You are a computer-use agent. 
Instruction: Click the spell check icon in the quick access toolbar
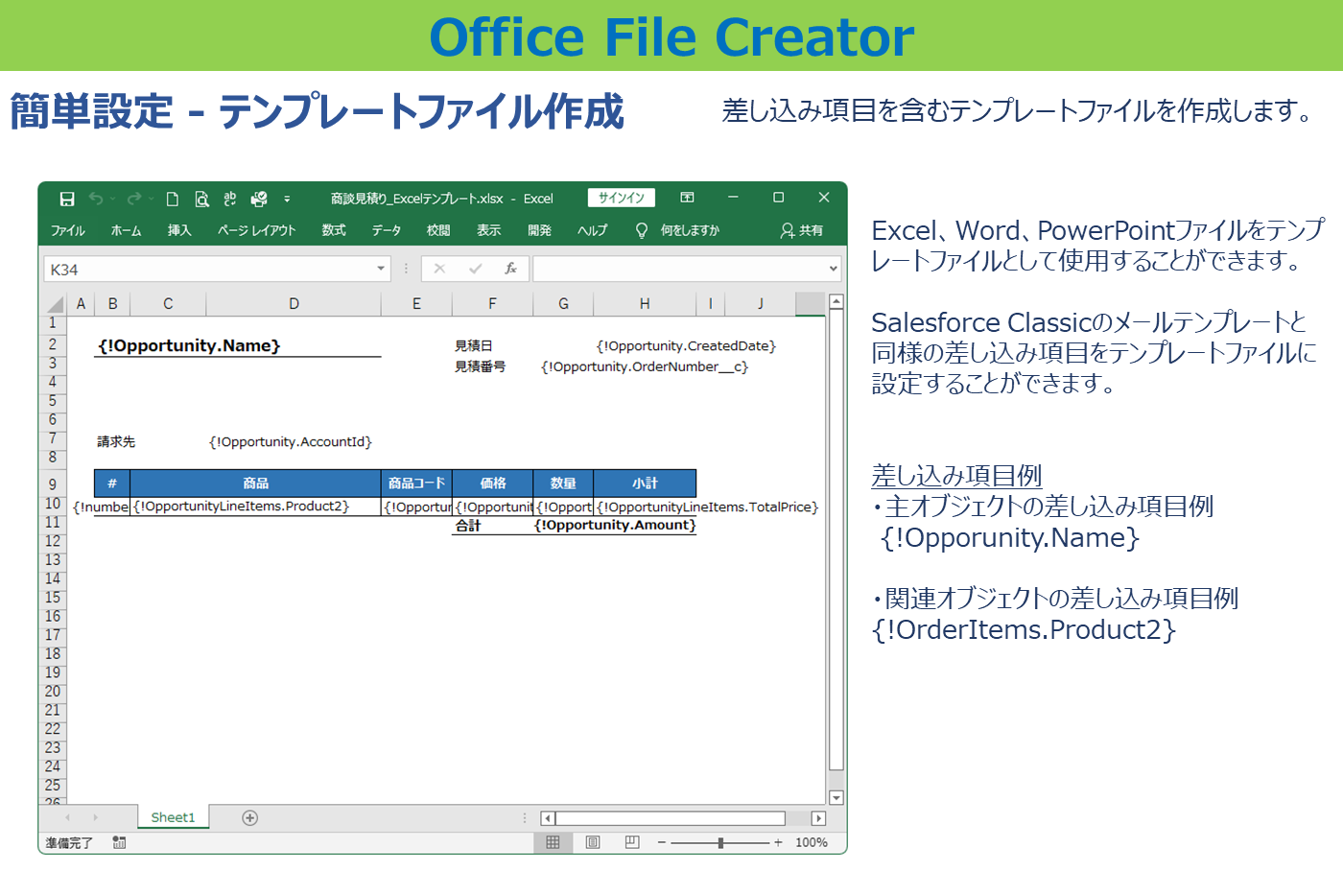click(x=230, y=199)
